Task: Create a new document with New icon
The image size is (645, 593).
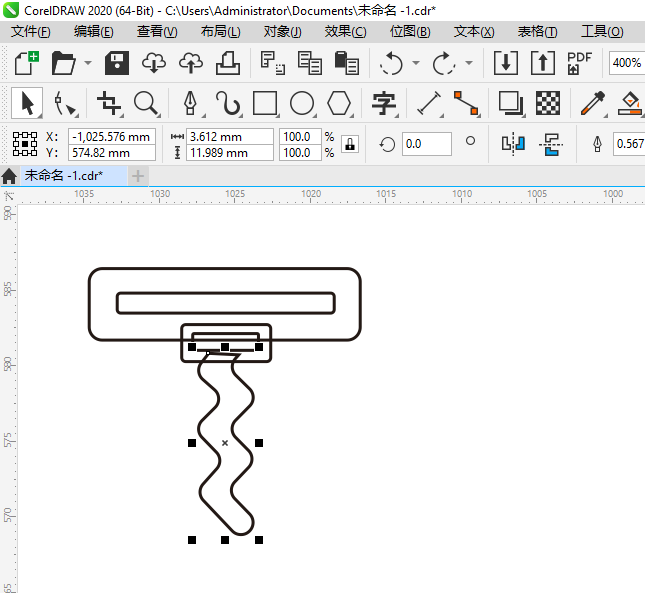Action: (27, 63)
